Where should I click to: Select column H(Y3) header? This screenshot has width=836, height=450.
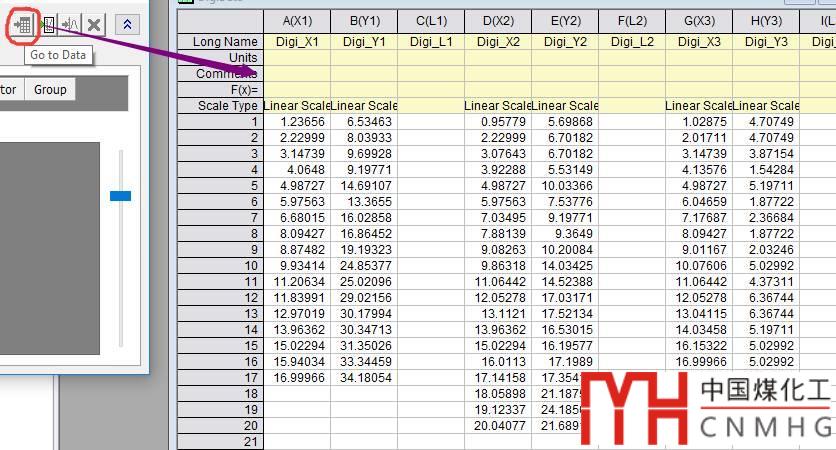point(766,21)
